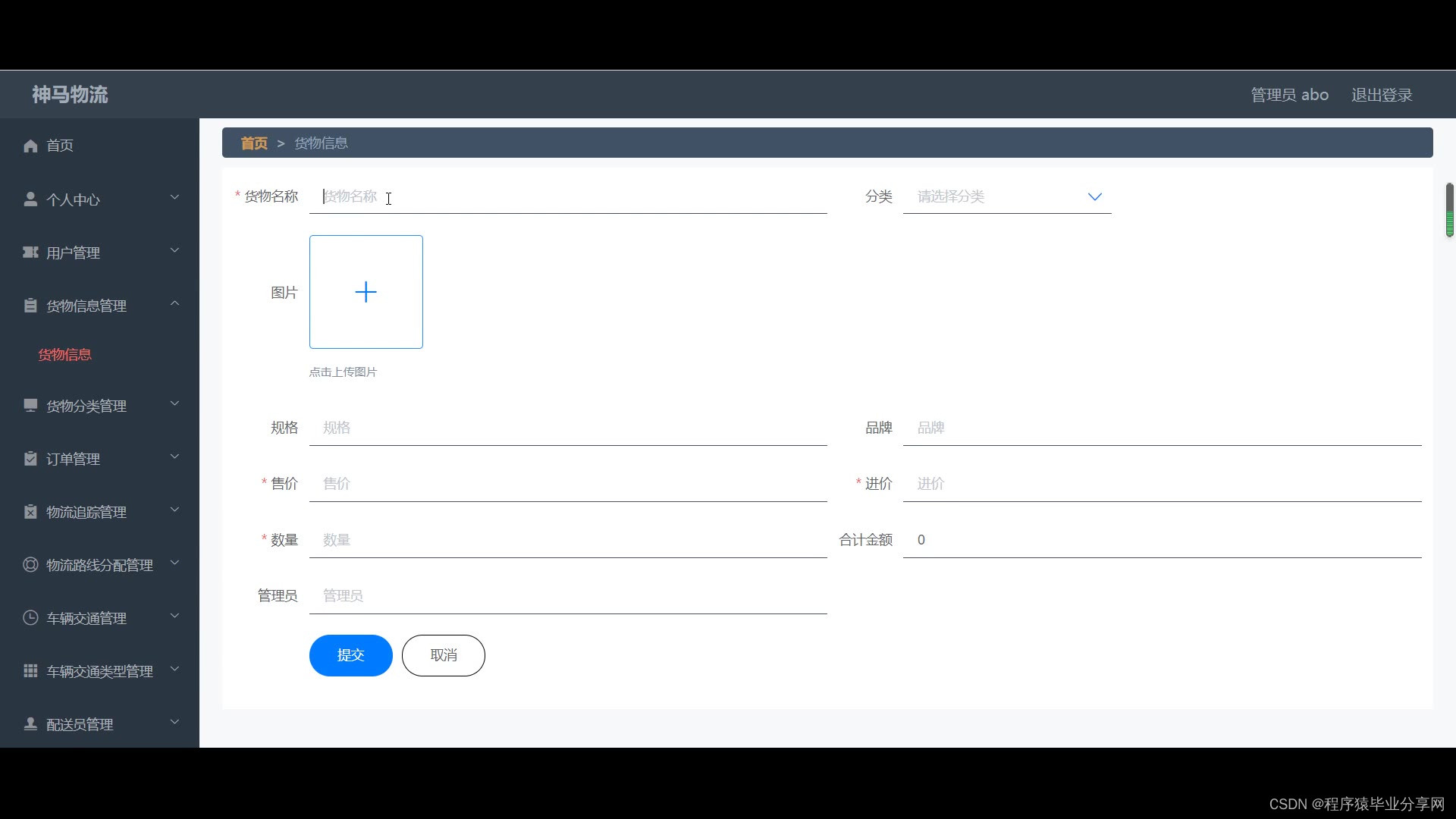Click the ticket icon beside 用户管理
This screenshot has width=1456, height=819.
(30, 253)
